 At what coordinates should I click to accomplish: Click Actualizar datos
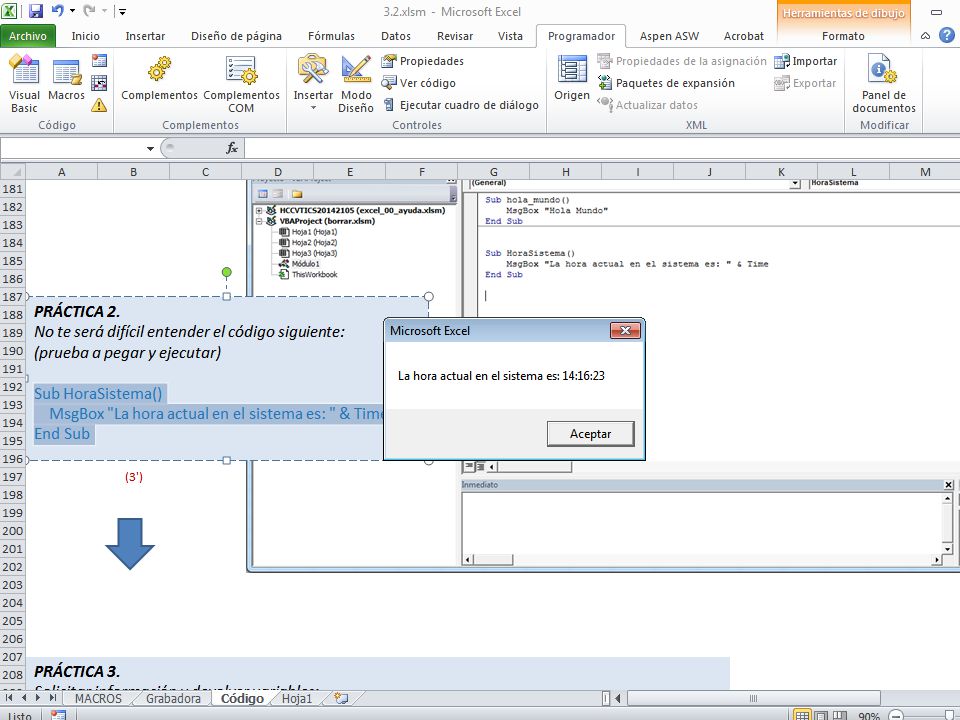click(648, 105)
